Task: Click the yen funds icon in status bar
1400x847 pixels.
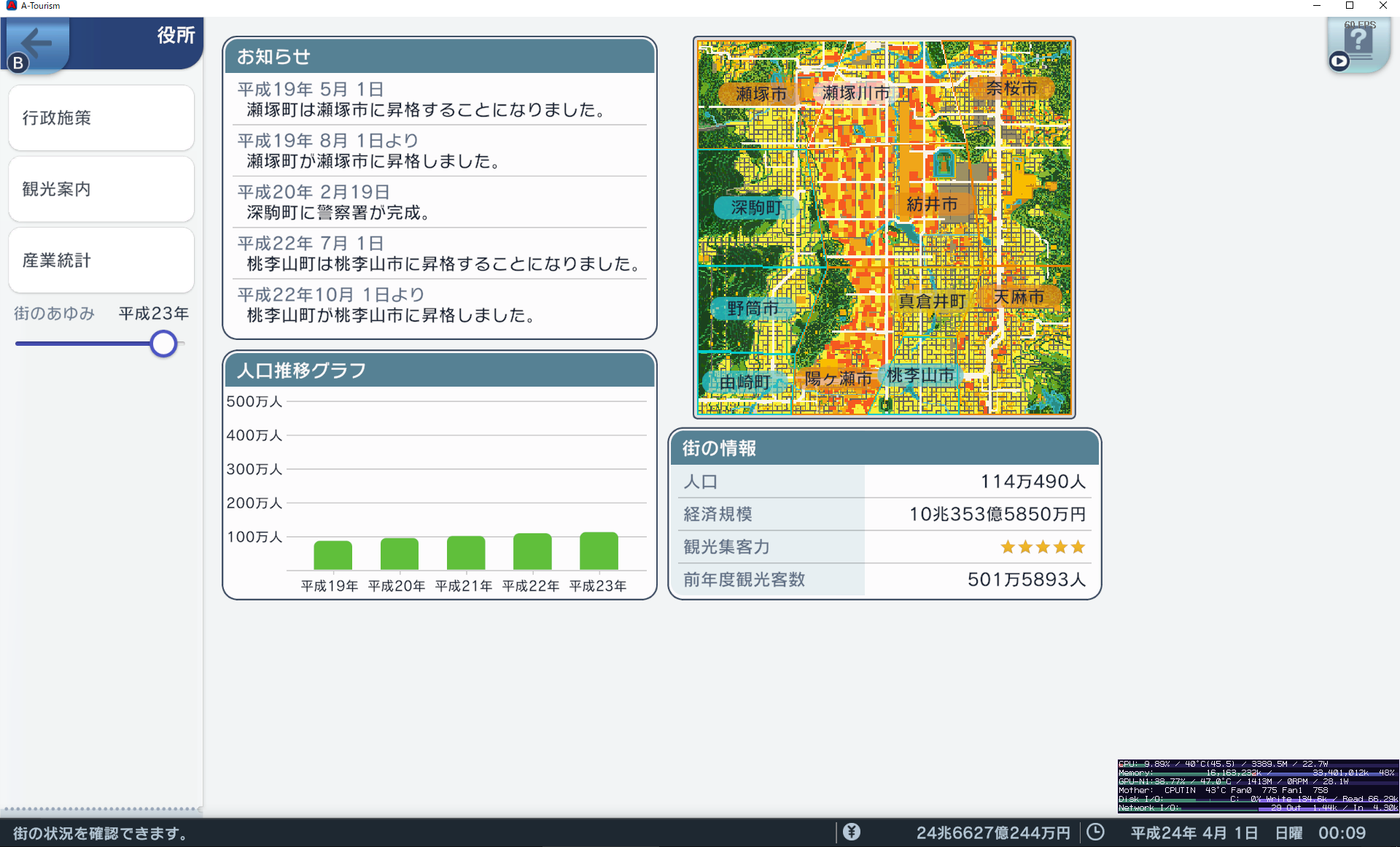Action: tap(852, 832)
